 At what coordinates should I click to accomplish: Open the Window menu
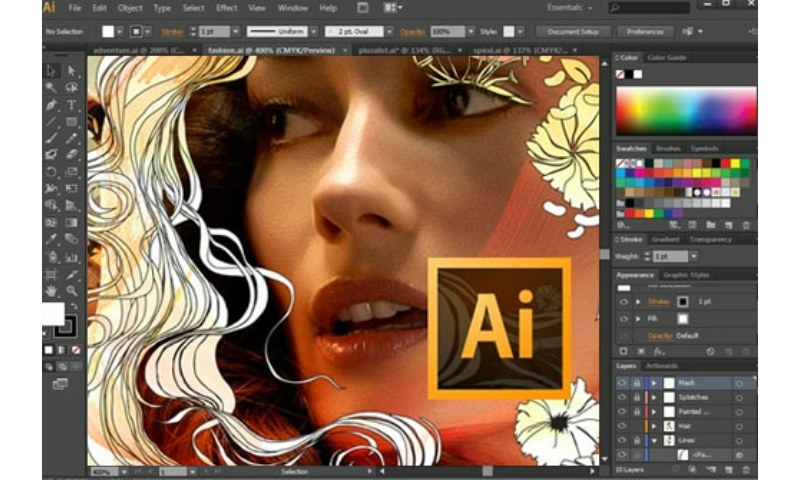click(x=292, y=8)
